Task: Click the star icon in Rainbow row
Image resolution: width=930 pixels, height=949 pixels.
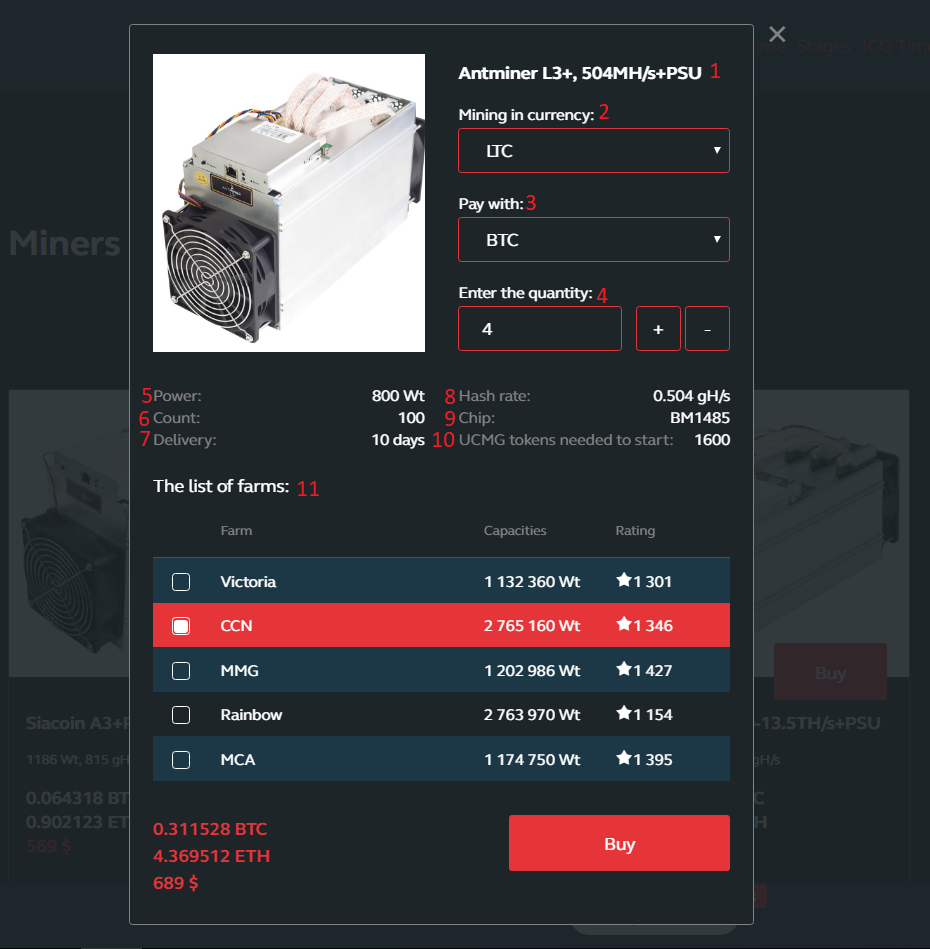Action: [624, 714]
